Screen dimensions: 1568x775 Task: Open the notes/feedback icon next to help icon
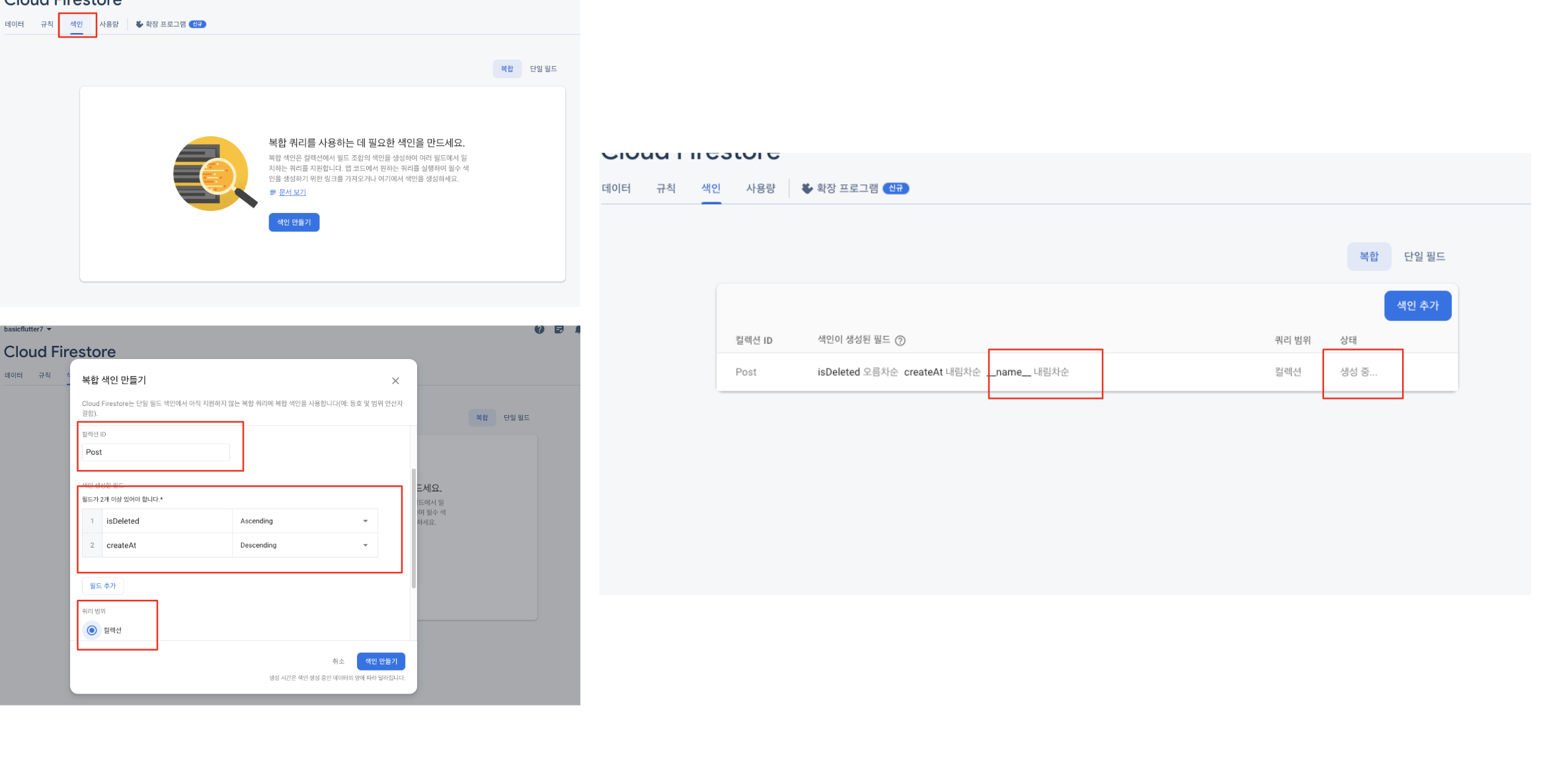559,329
